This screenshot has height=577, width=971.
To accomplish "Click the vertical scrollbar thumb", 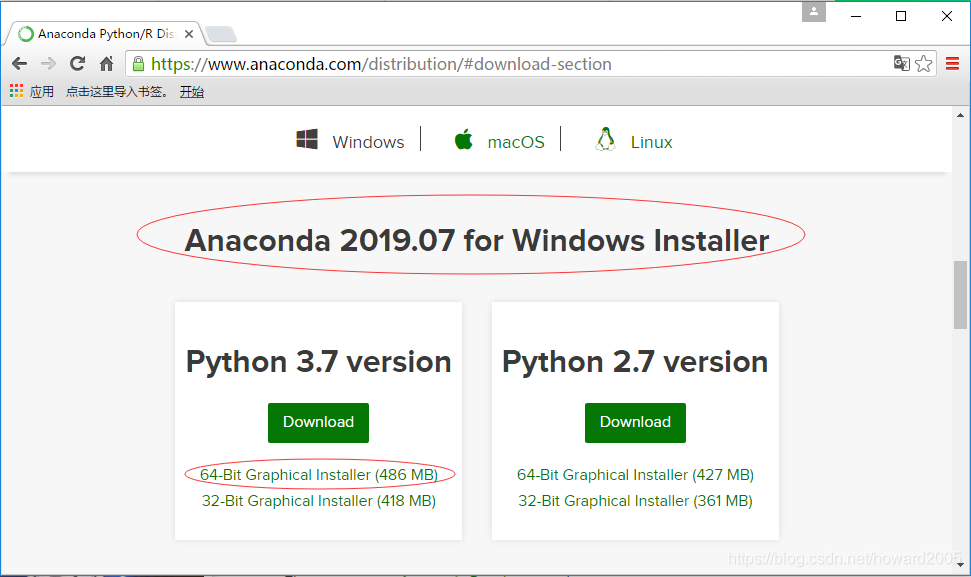I will [x=960, y=295].
